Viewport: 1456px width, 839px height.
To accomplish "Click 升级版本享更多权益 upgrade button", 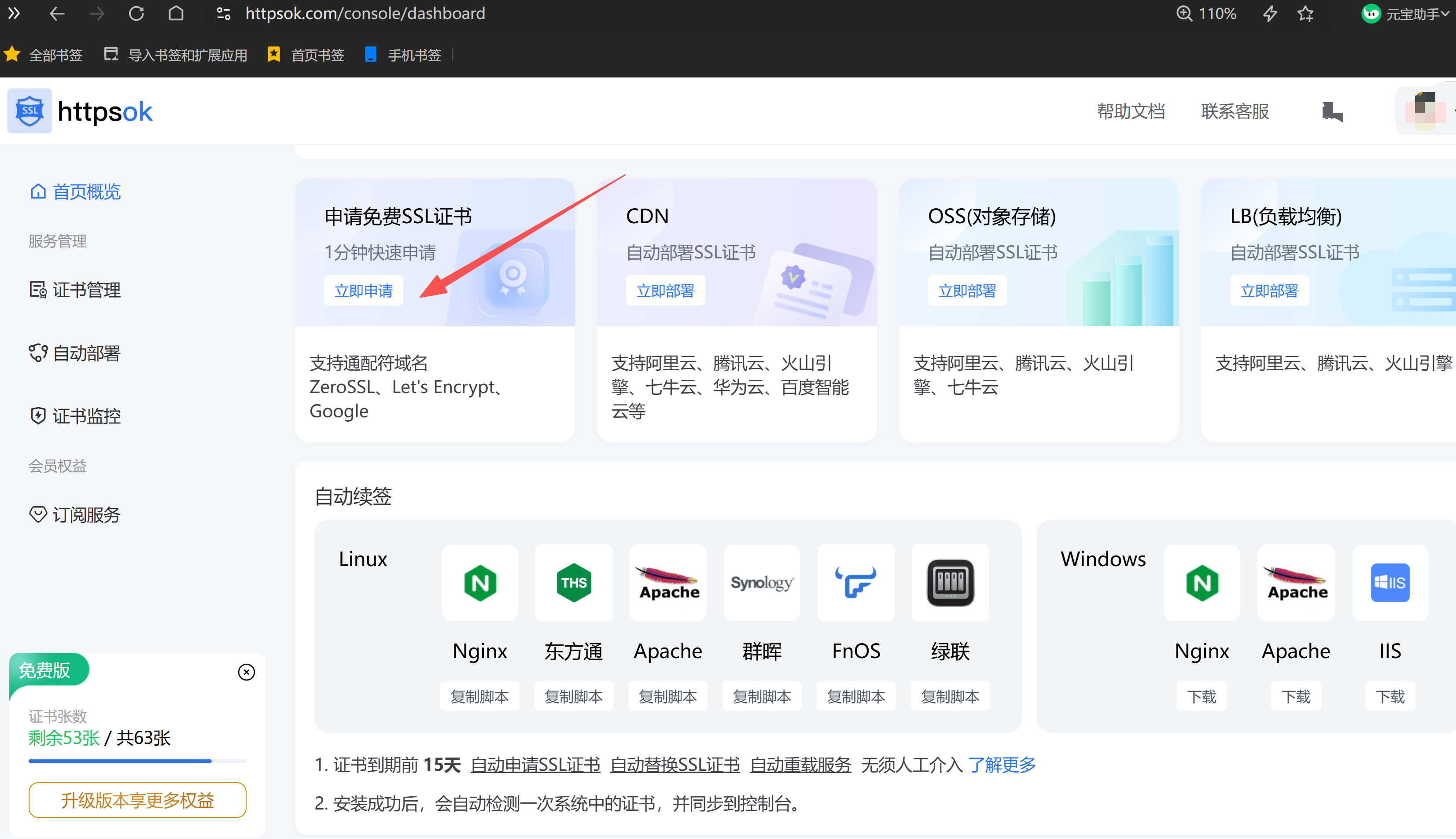I will pyautogui.click(x=138, y=800).
